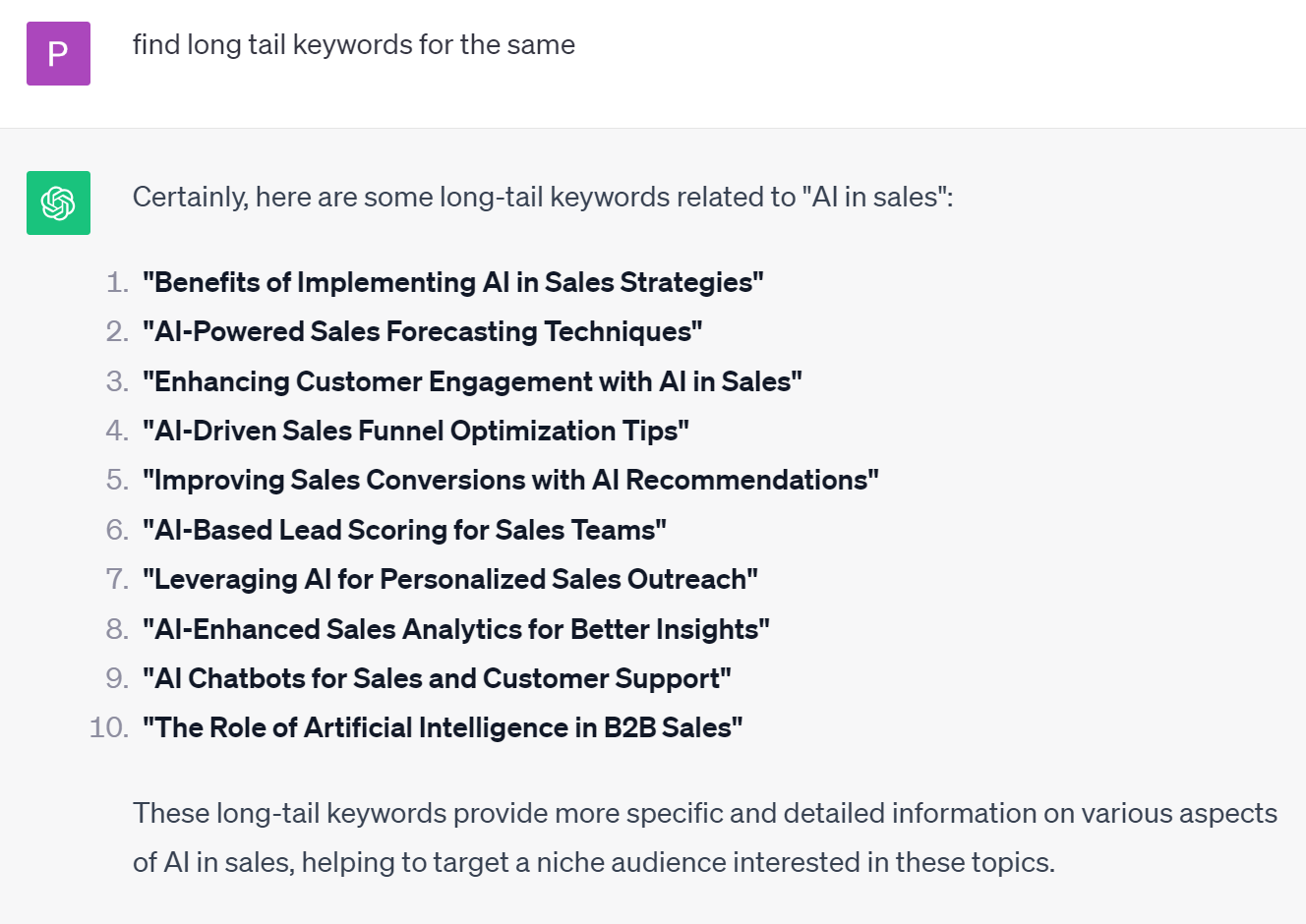
Task: Click the purple P user avatar
Action: [x=58, y=53]
